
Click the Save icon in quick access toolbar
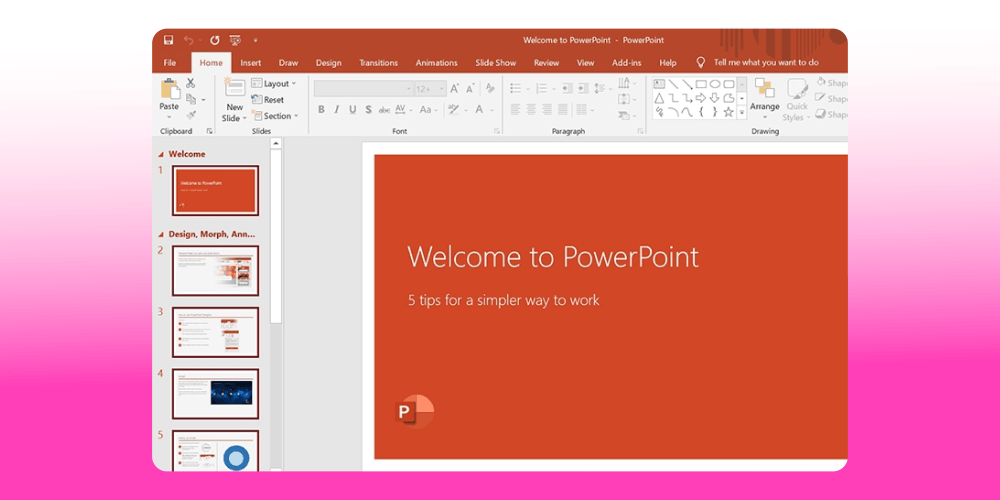click(168, 40)
